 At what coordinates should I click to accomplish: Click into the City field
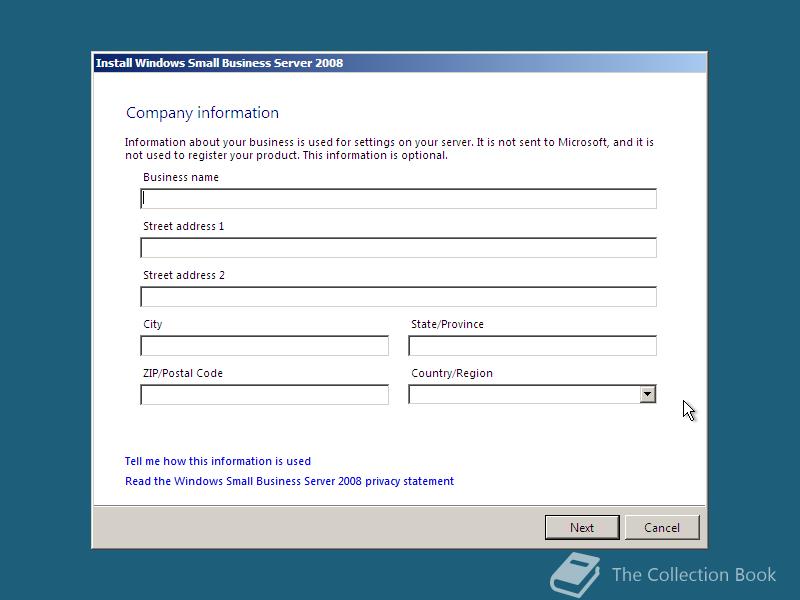(x=264, y=345)
